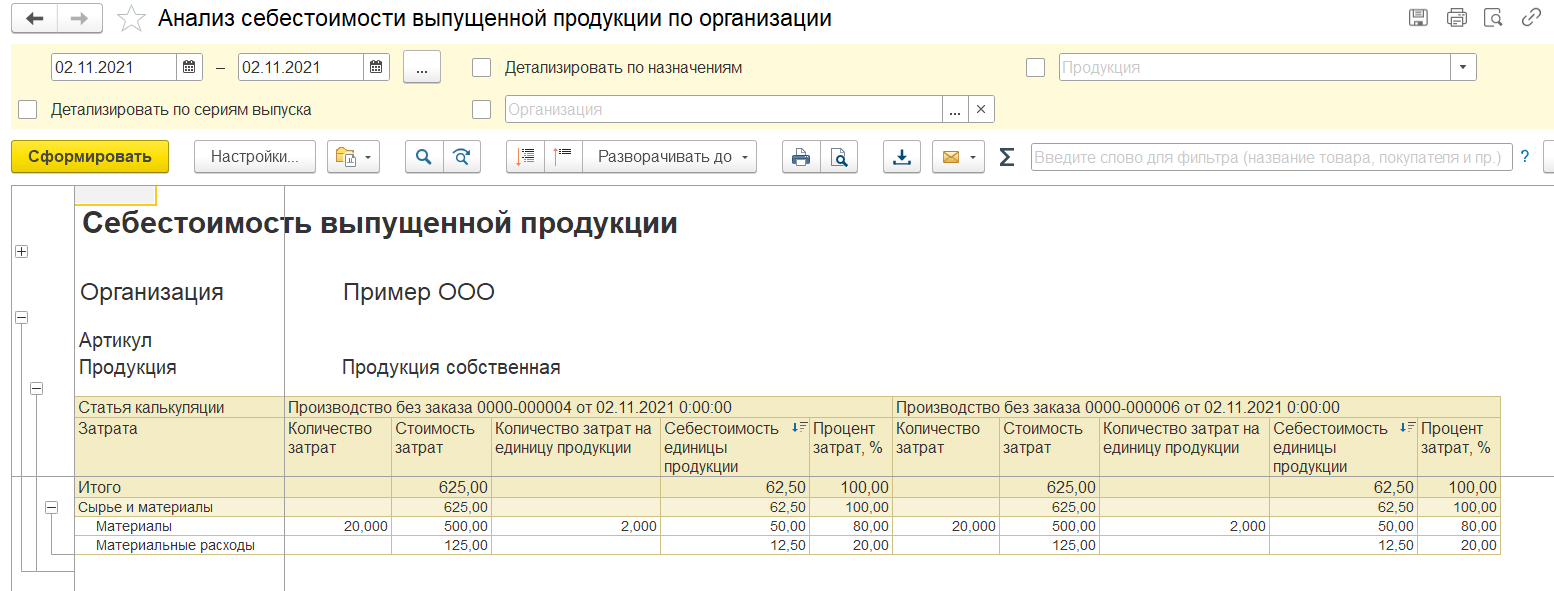Add report to favorites with star

coord(130,18)
